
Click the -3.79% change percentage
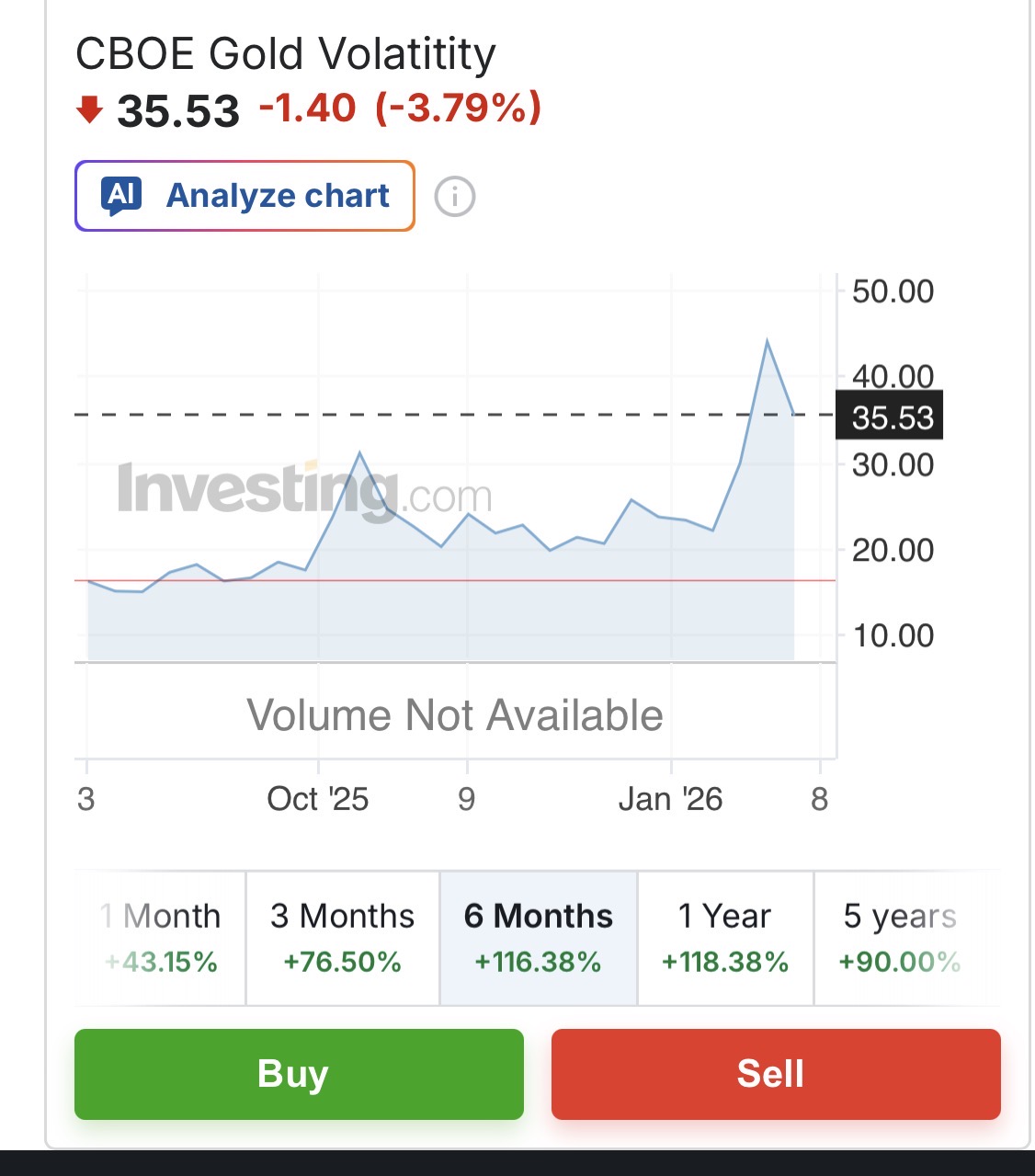pyautogui.click(x=459, y=108)
